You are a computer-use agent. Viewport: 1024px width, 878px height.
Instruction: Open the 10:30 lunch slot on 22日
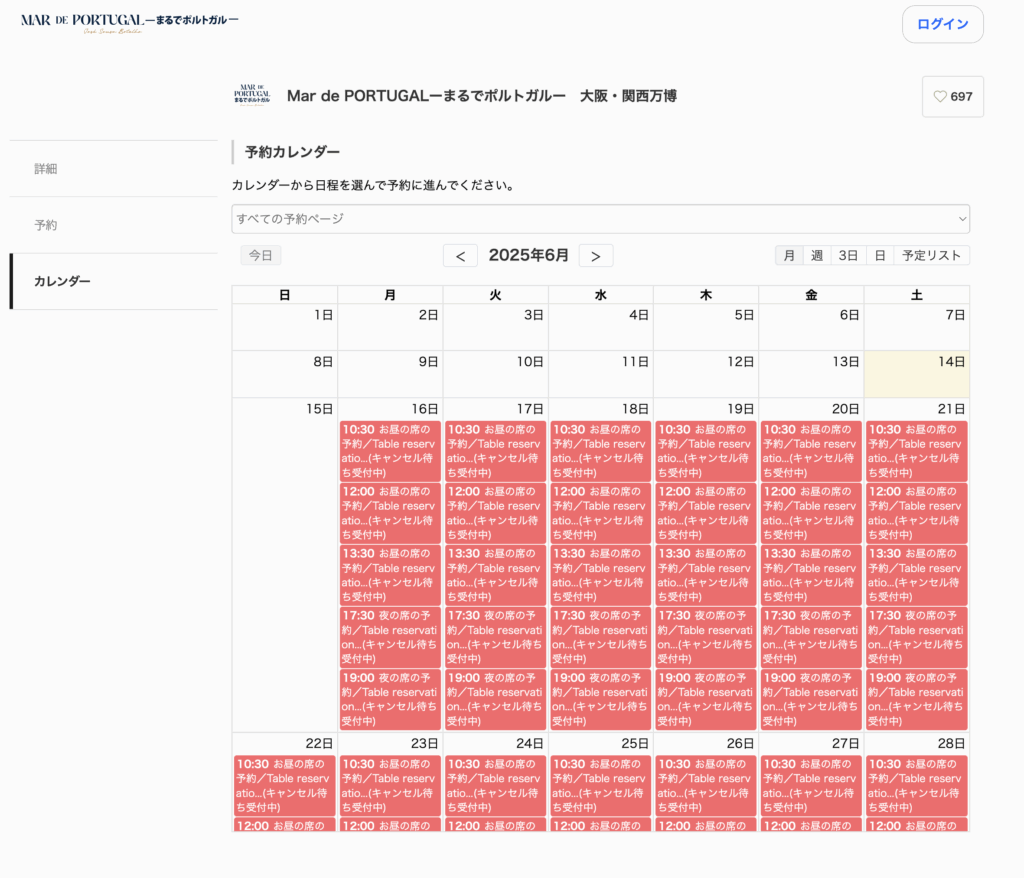tap(285, 785)
